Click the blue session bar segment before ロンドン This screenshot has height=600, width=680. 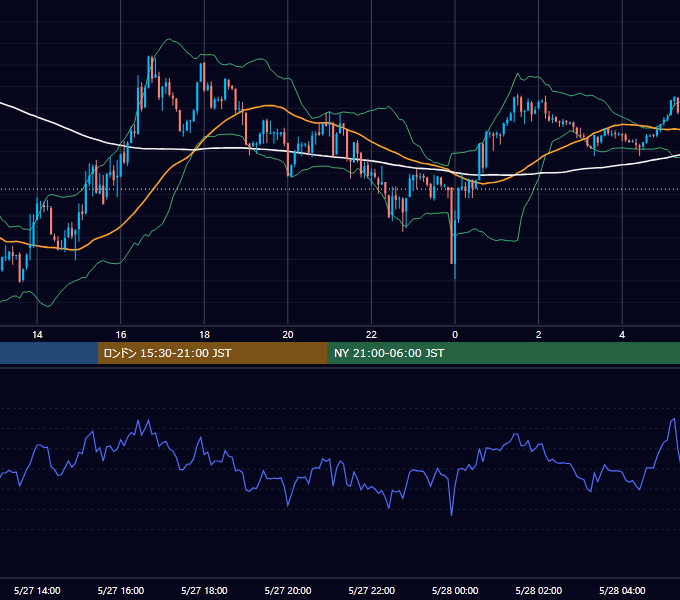coord(49,353)
